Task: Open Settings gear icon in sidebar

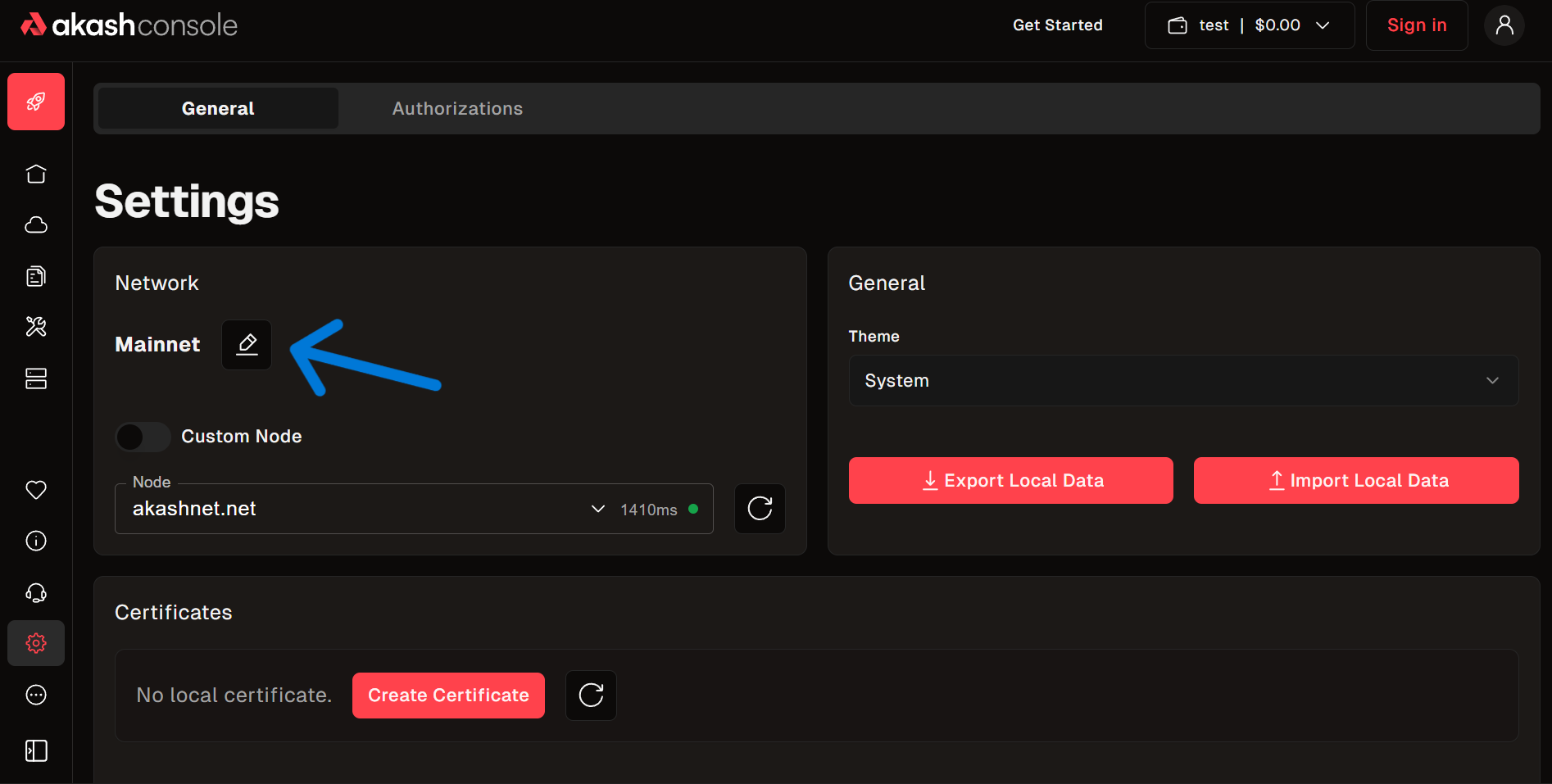Action: tap(36, 643)
